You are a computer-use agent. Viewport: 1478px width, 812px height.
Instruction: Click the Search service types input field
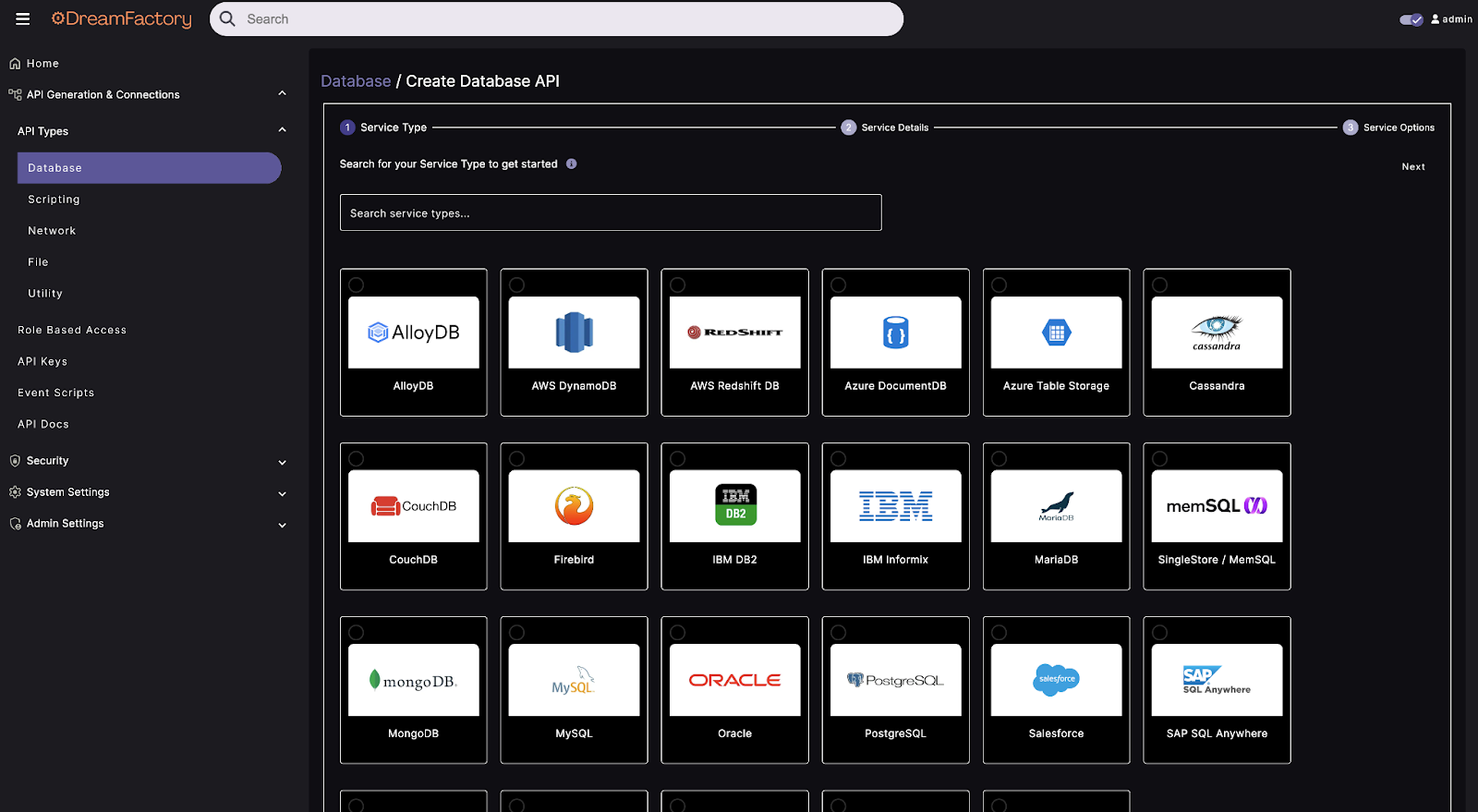click(x=611, y=212)
